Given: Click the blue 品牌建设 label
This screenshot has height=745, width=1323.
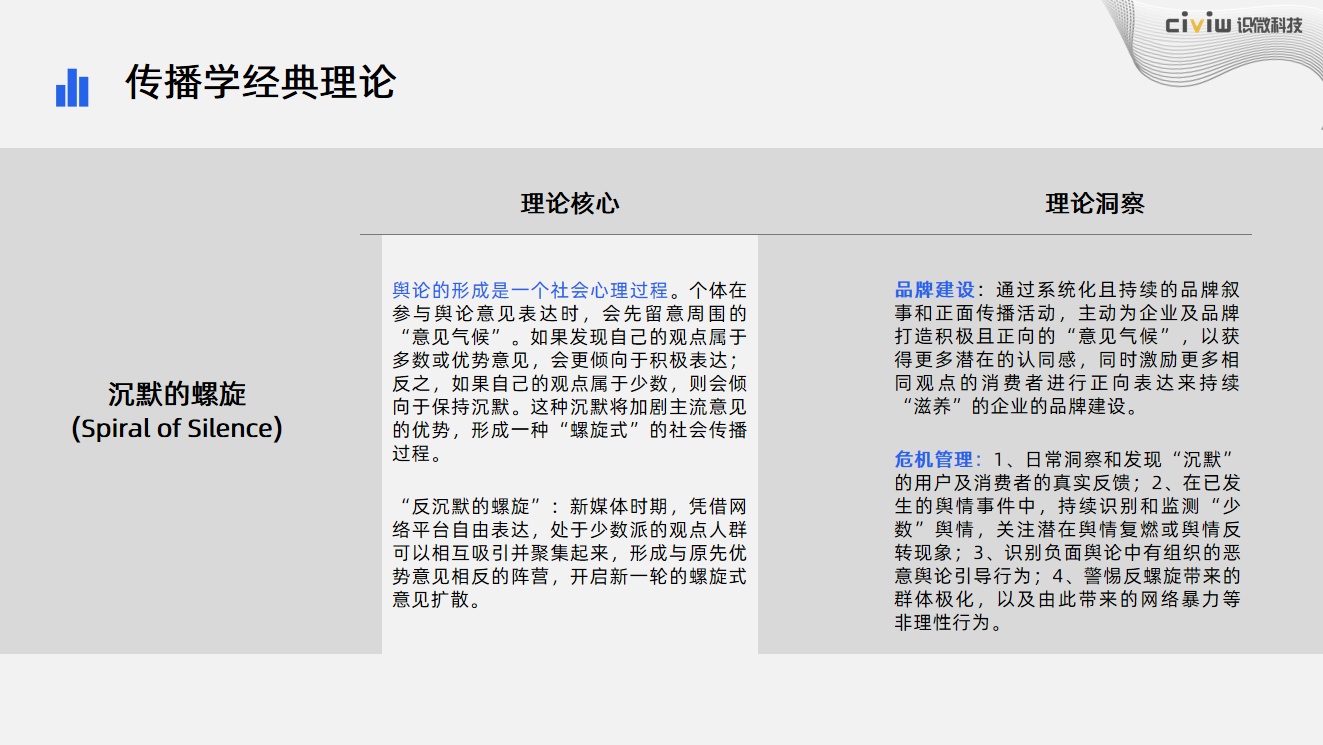Looking at the screenshot, I should point(934,291).
